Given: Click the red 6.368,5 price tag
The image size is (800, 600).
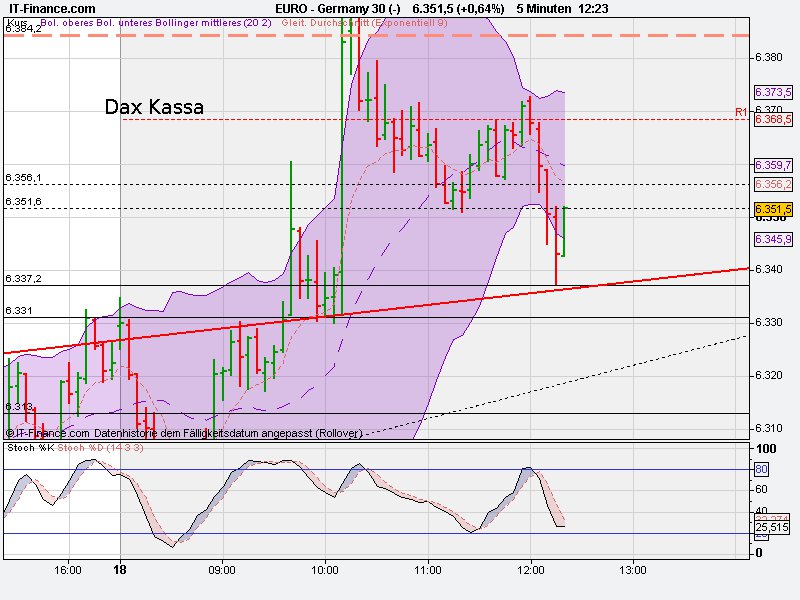Looking at the screenshot, I should click(772, 120).
